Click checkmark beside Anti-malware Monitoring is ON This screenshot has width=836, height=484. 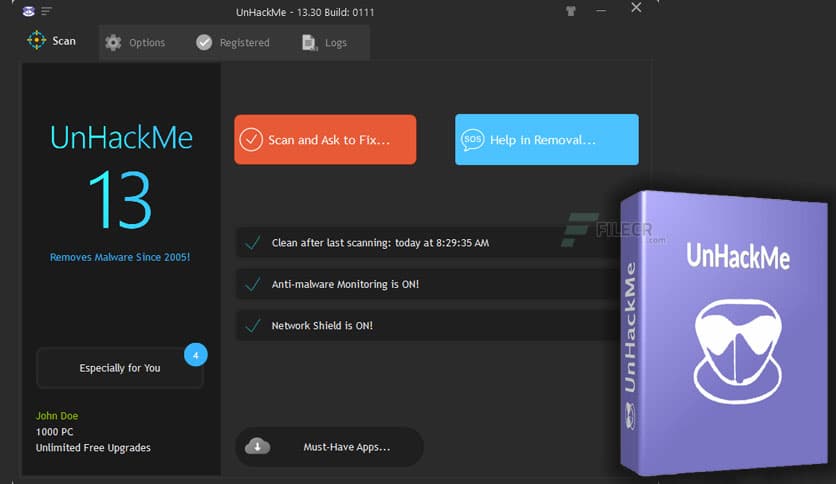tap(253, 284)
